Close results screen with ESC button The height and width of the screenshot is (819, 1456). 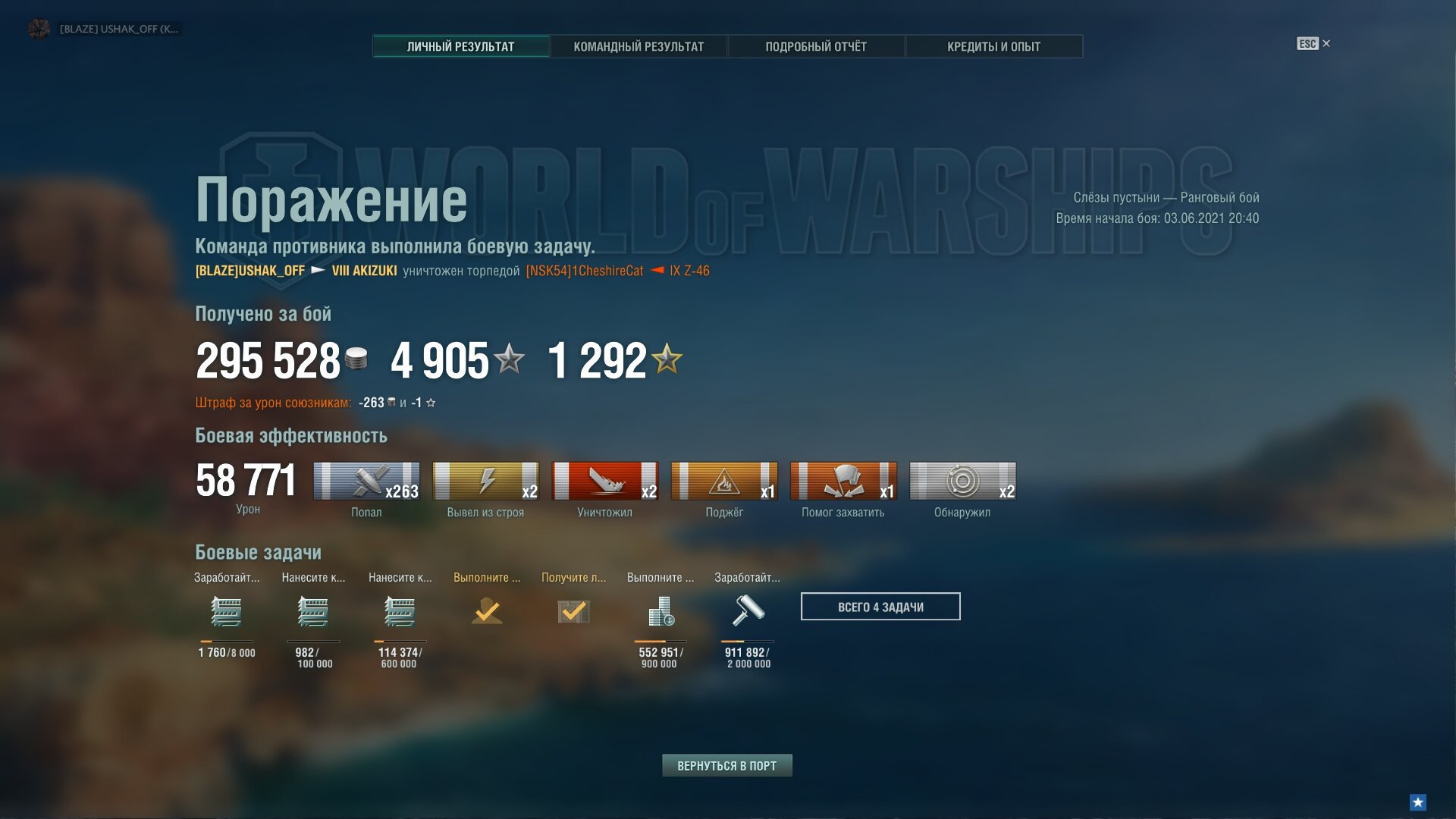point(1313,44)
